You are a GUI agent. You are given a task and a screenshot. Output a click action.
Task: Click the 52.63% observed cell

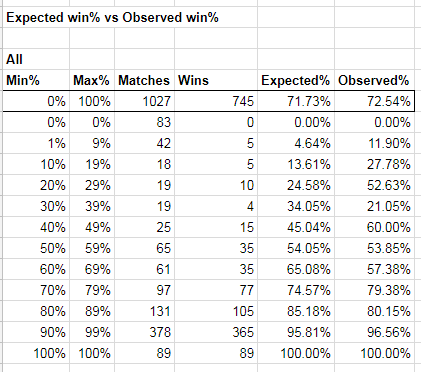coord(374,185)
